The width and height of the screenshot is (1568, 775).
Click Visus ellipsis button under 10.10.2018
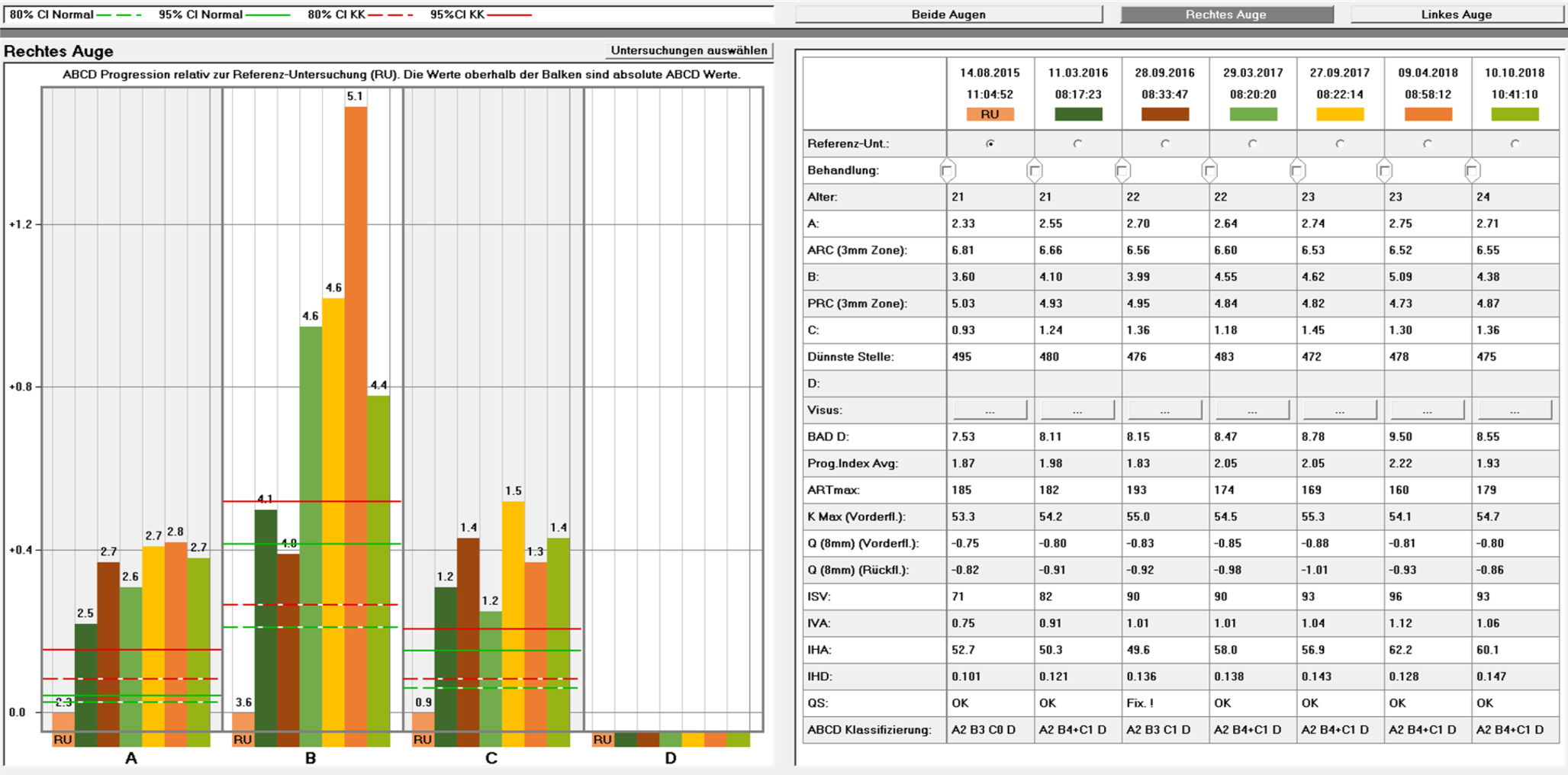pos(1515,410)
